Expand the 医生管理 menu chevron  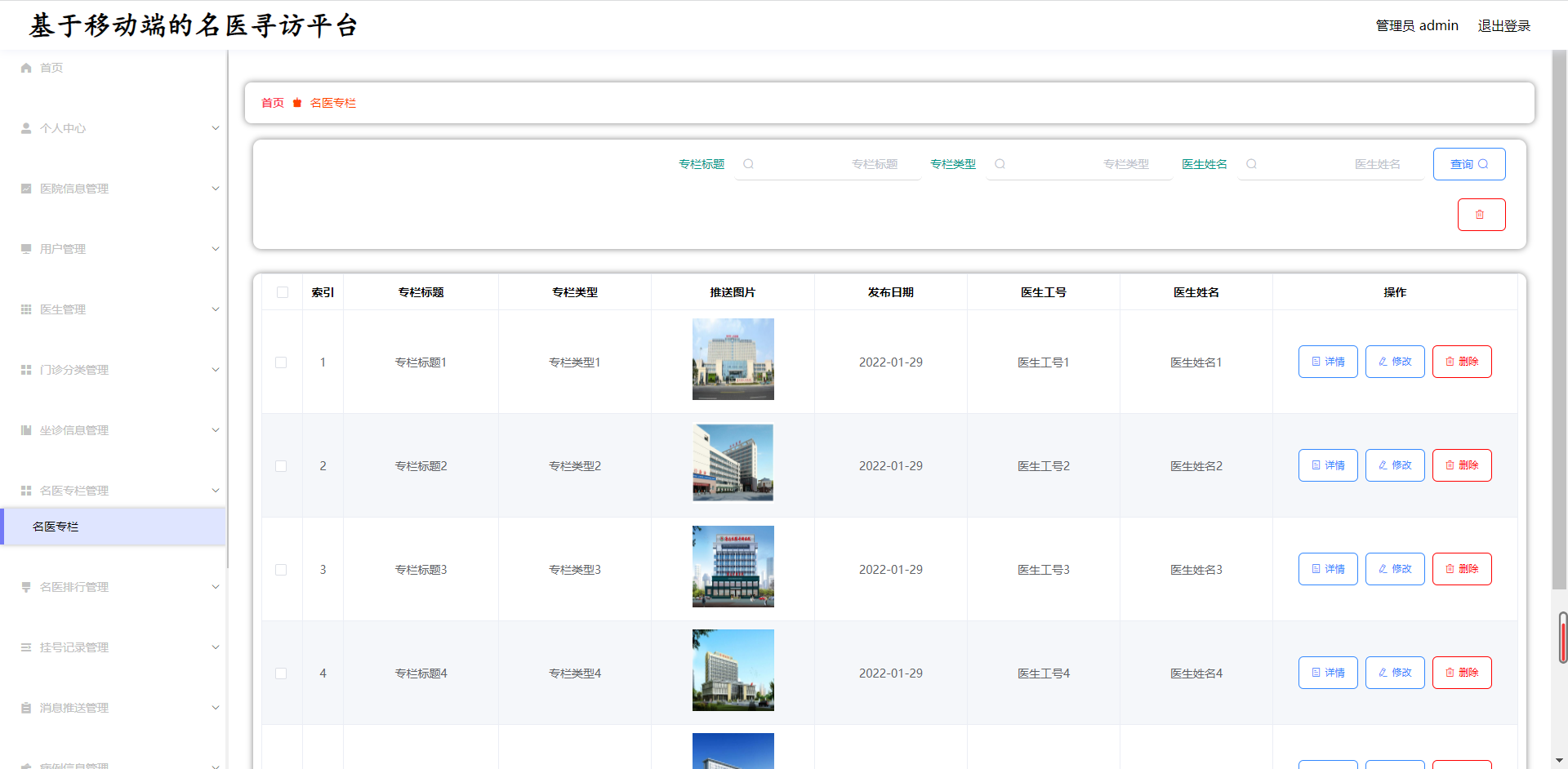pos(216,309)
